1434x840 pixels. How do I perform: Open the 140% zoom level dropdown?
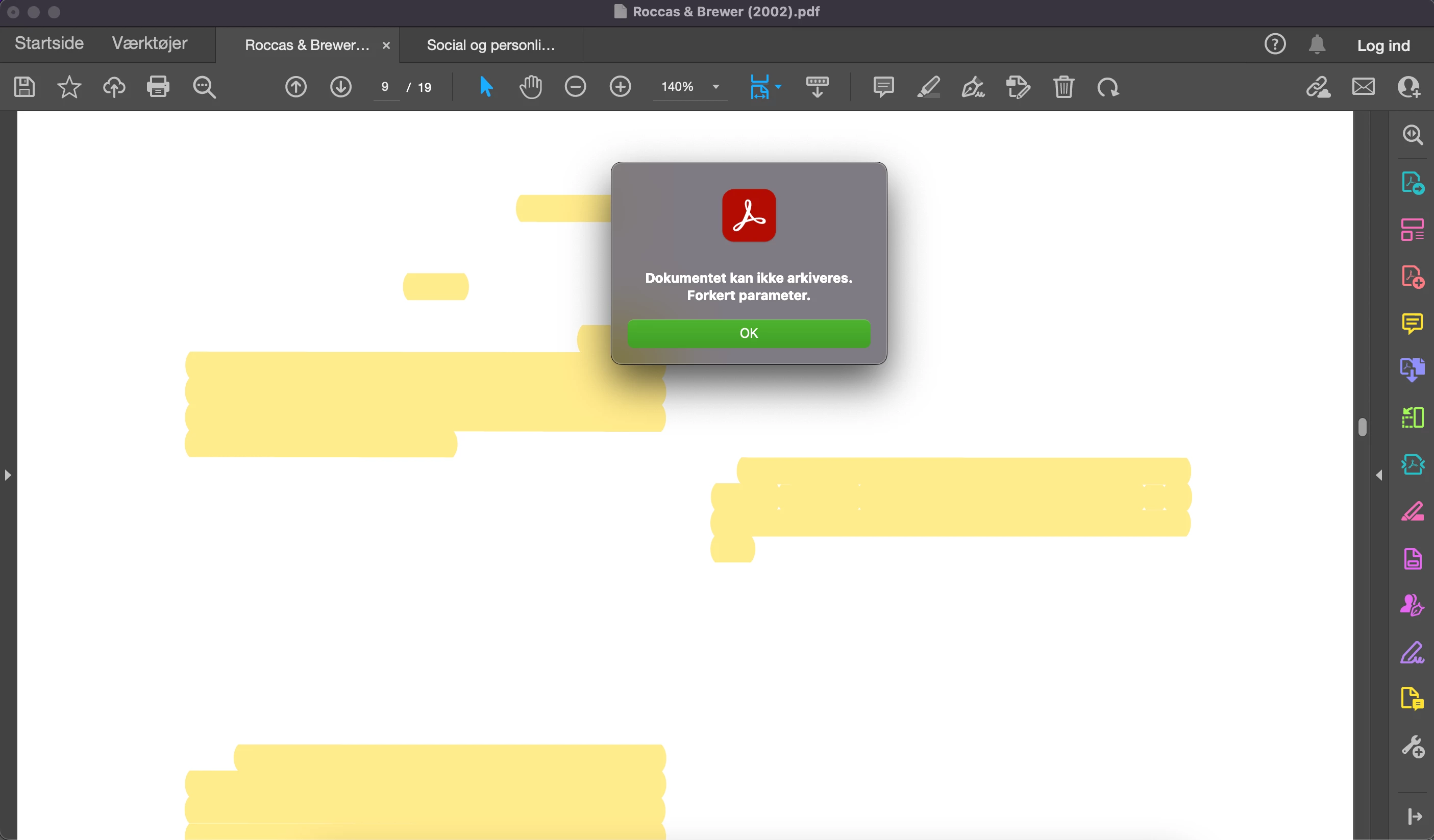click(716, 87)
